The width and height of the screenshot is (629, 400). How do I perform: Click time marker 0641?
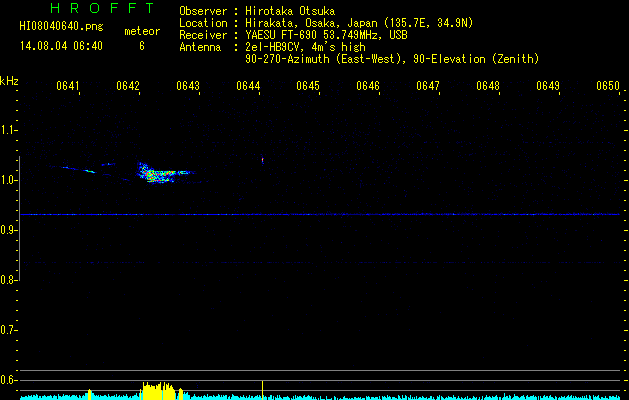(67, 86)
